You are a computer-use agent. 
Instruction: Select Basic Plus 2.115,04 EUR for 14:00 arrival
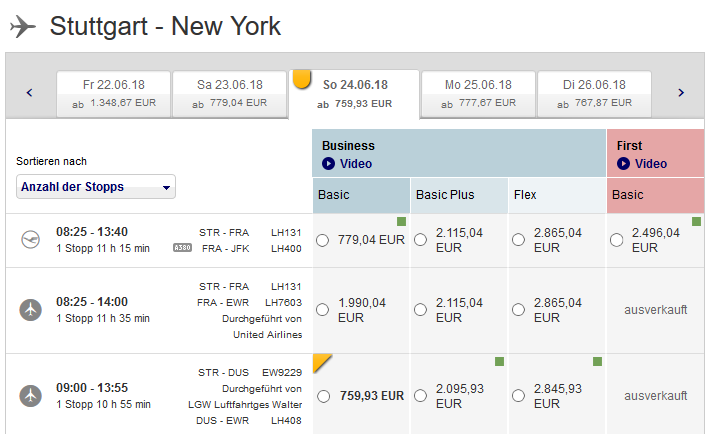[421, 310]
